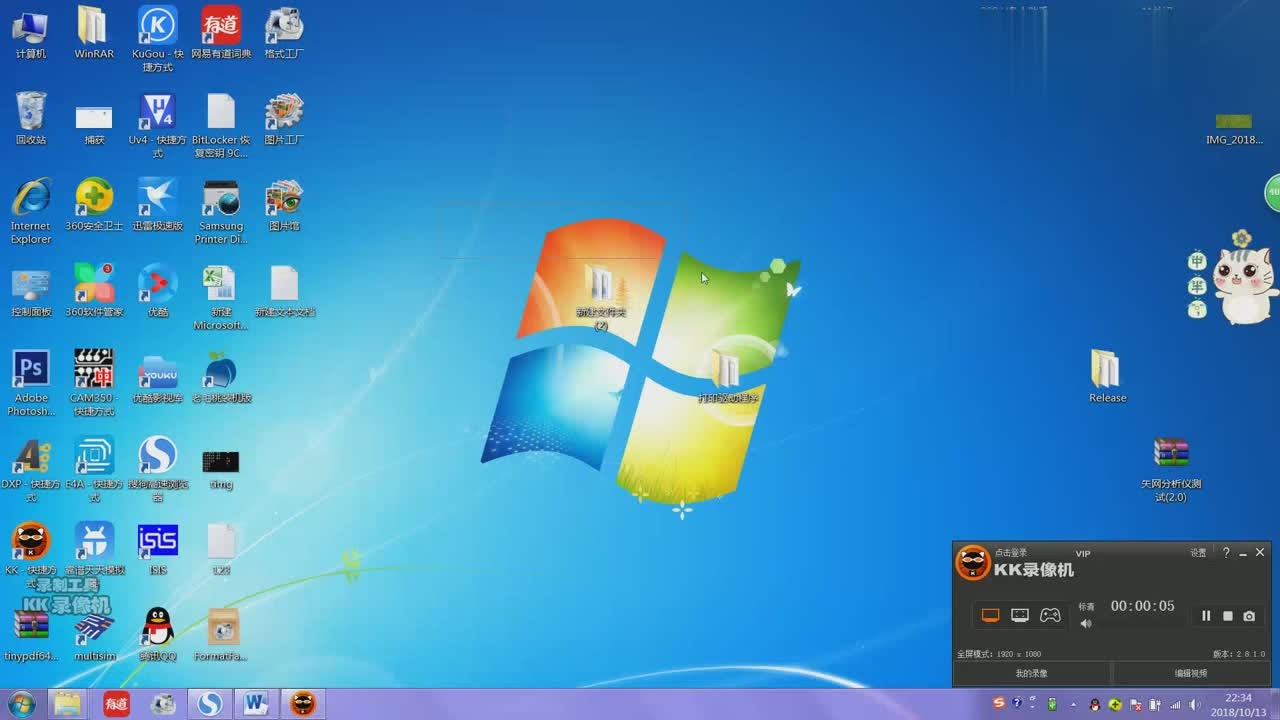Select the Adobe Photoshop shortcut
This screenshot has width=1280, height=720.
click(31, 383)
